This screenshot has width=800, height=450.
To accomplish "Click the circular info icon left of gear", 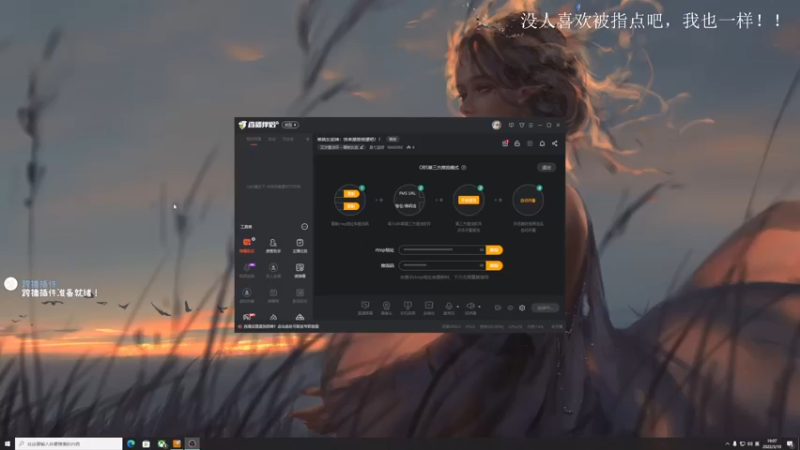I will (x=510, y=308).
